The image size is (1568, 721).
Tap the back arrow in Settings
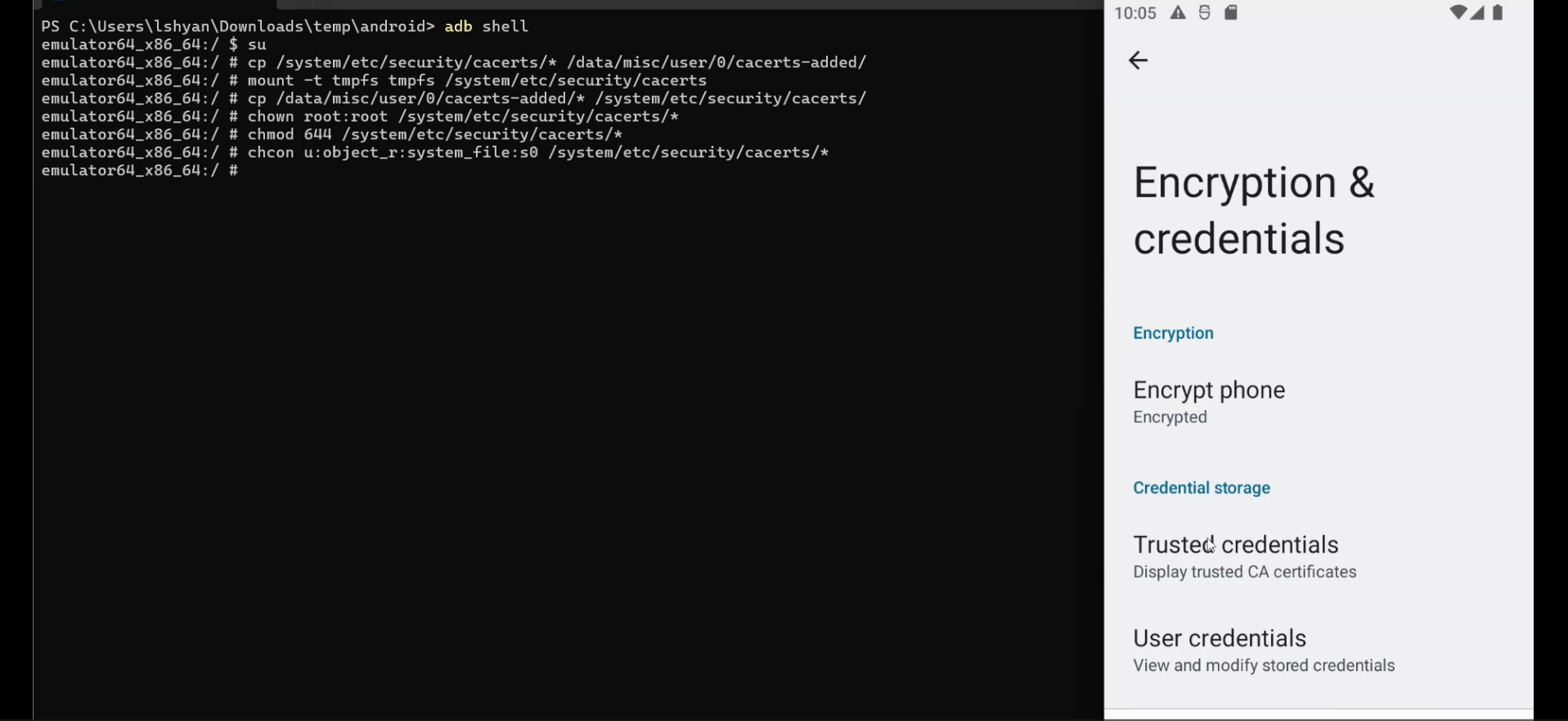click(x=1138, y=61)
